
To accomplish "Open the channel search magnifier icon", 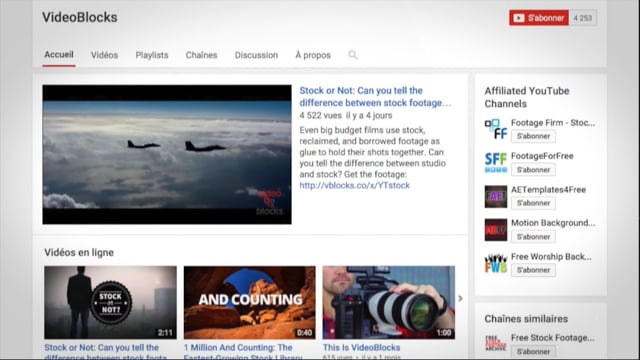I will pyautogui.click(x=353, y=55).
